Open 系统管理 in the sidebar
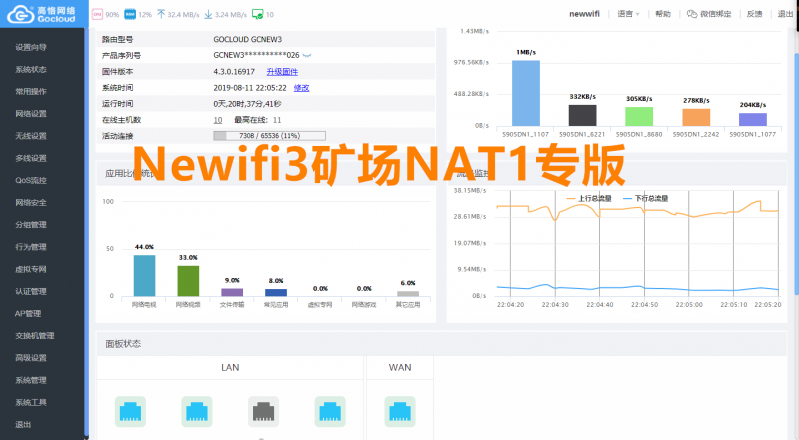This screenshot has width=799, height=440. [31, 380]
